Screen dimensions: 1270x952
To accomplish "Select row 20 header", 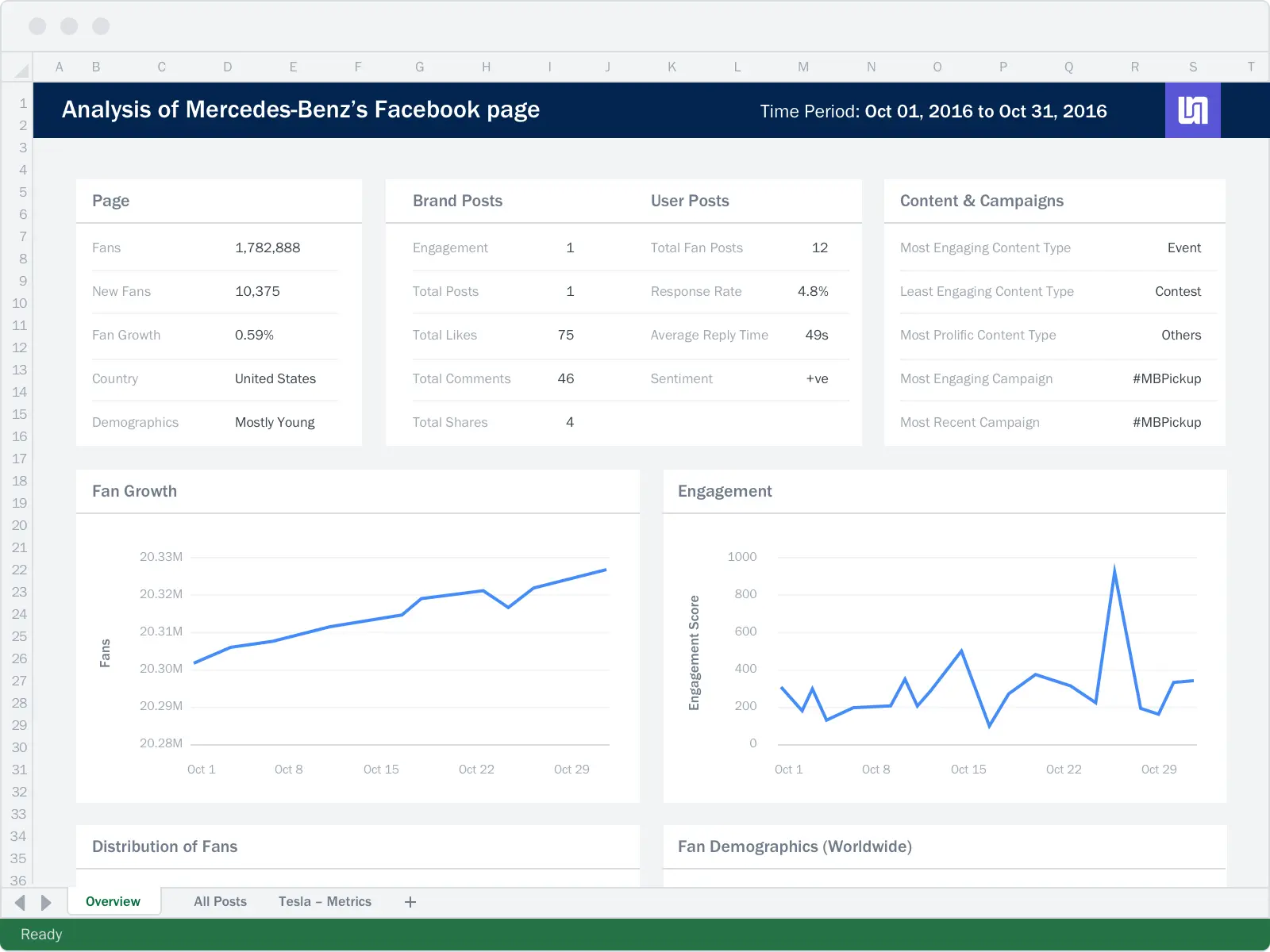I will pyautogui.click(x=19, y=525).
